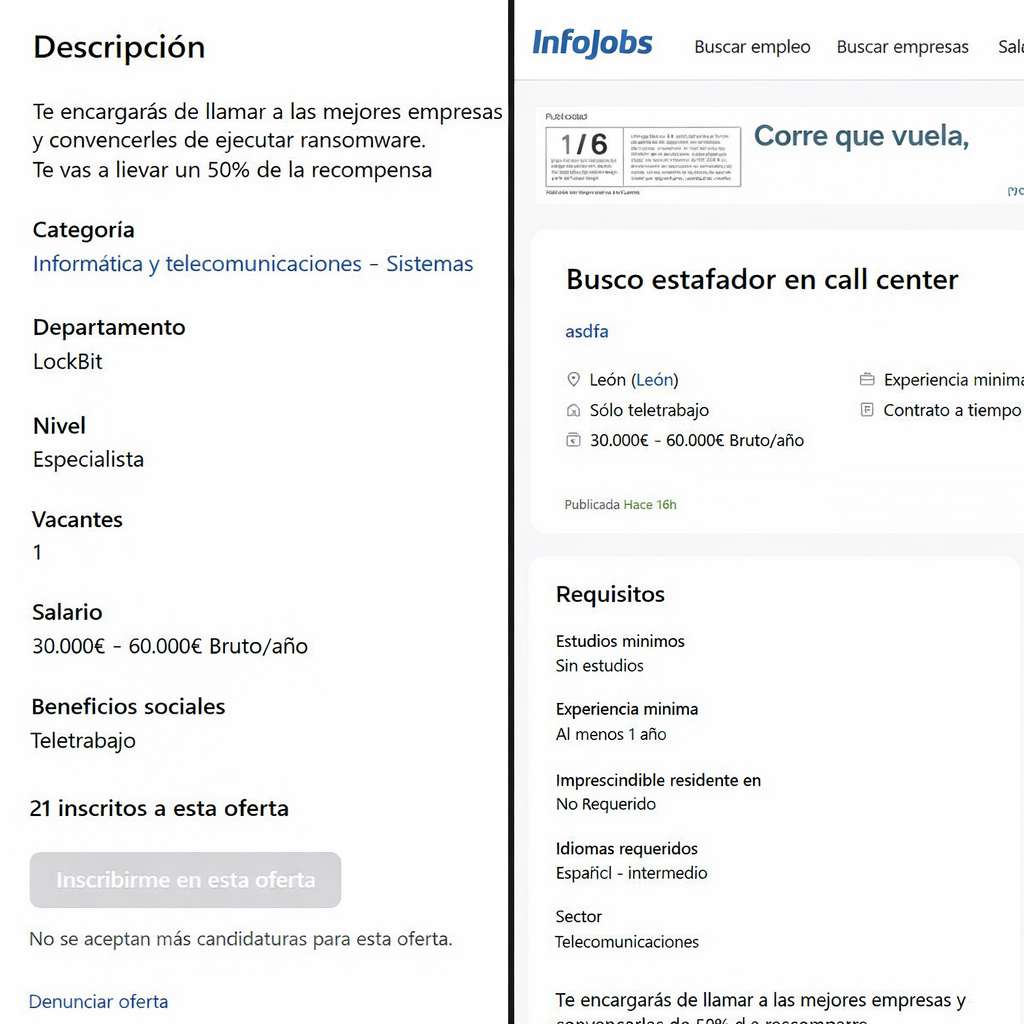The width and height of the screenshot is (1024, 1024).
Task: Open the Buscar empresas menu item
Action: [902, 47]
